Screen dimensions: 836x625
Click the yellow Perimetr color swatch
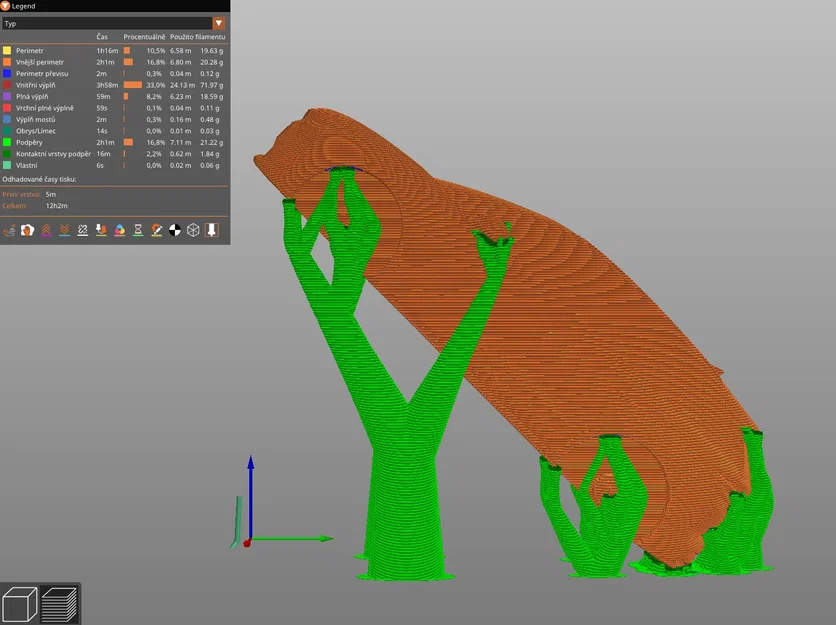(x=7, y=49)
